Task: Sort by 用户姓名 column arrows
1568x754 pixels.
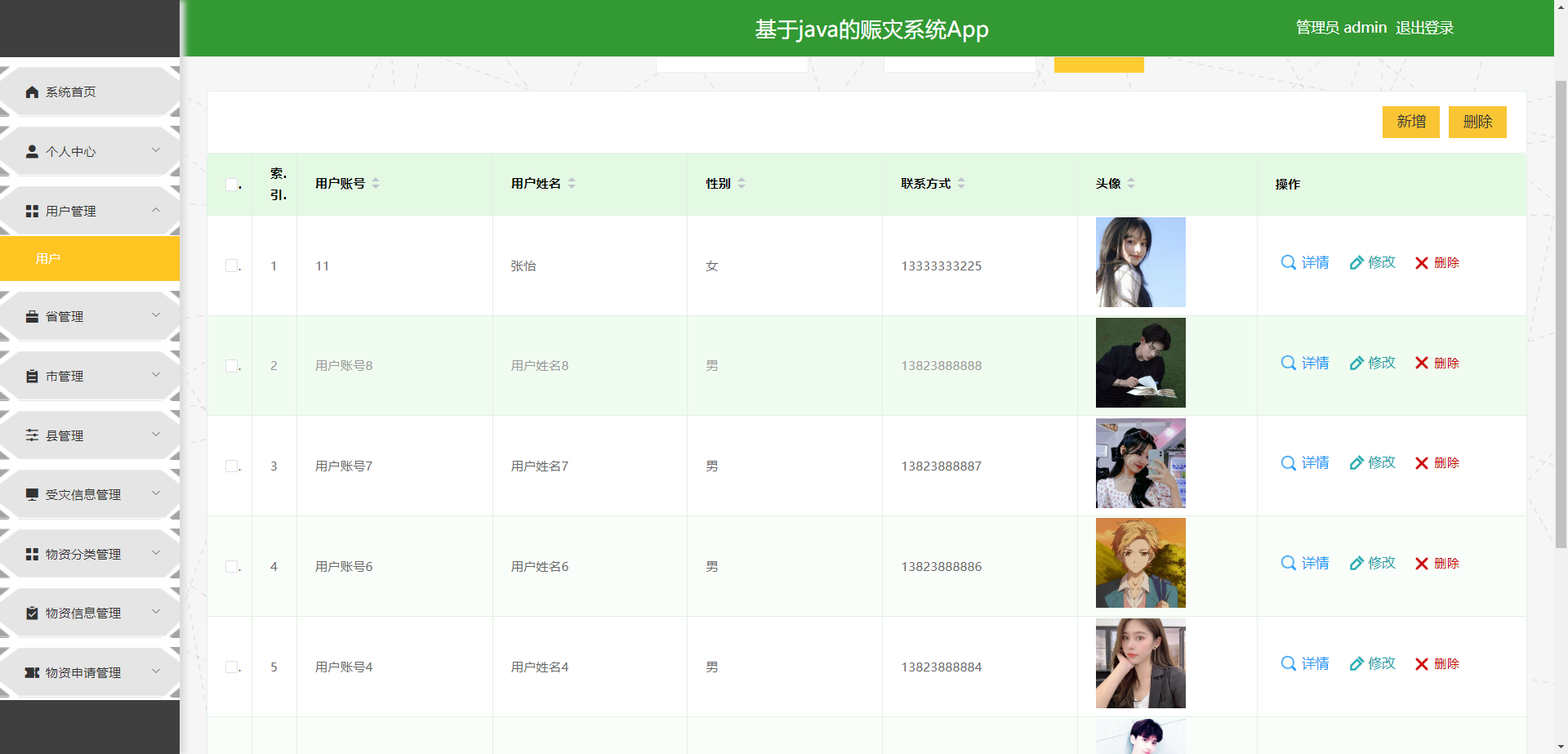Action: [572, 183]
